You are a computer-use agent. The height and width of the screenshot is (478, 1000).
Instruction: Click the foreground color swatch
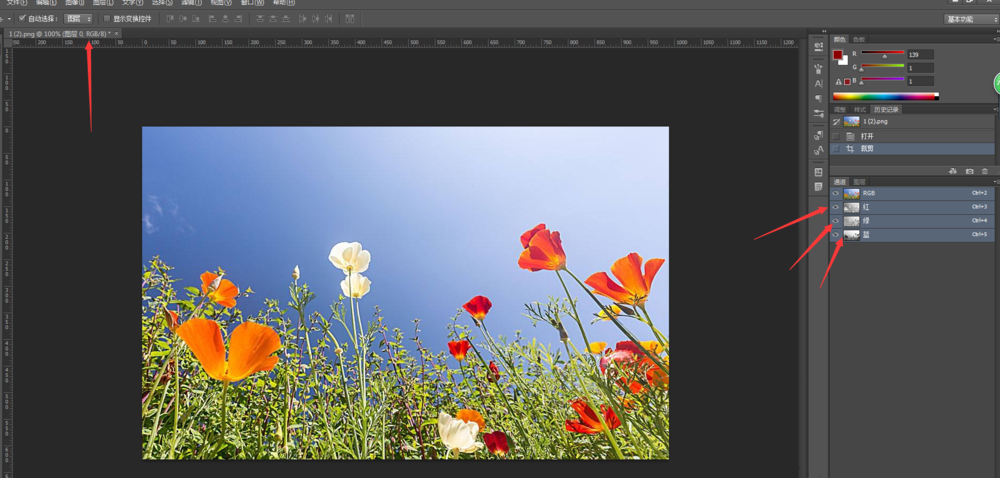838,55
